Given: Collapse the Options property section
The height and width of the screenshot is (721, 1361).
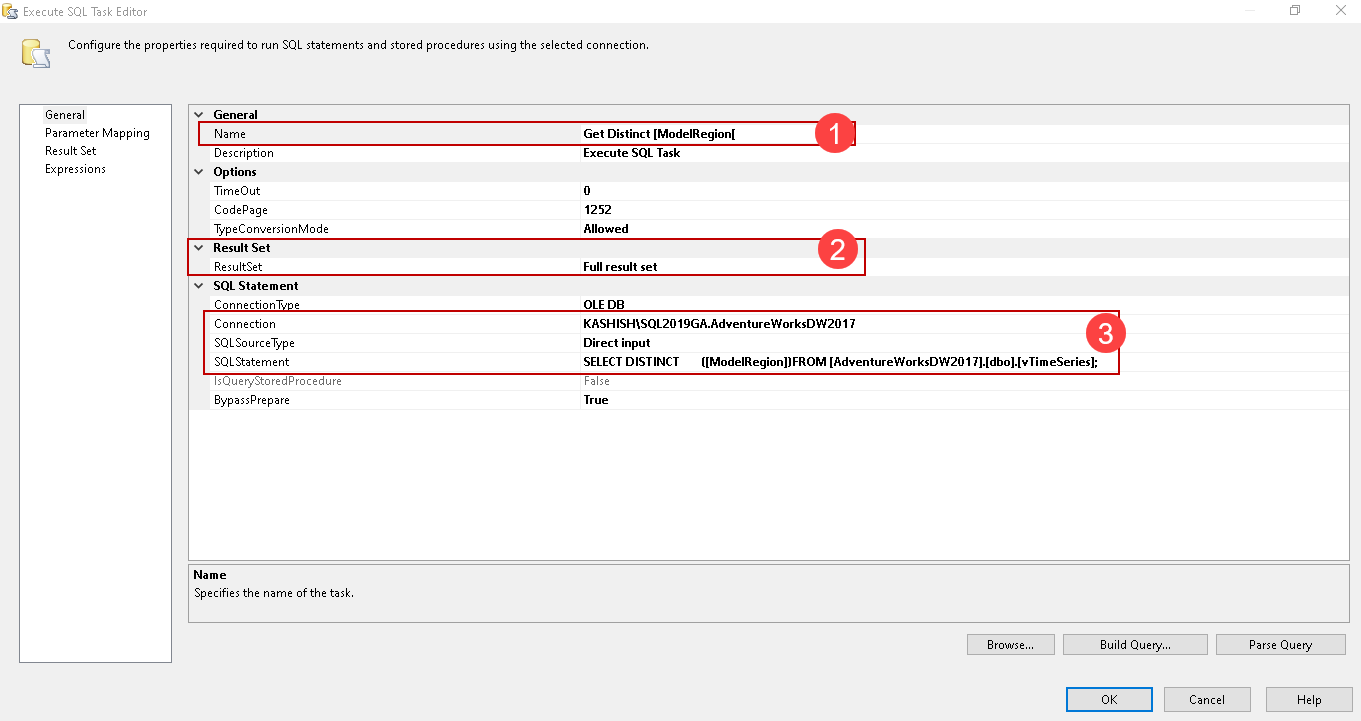Looking at the screenshot, I should click(199, 172).
